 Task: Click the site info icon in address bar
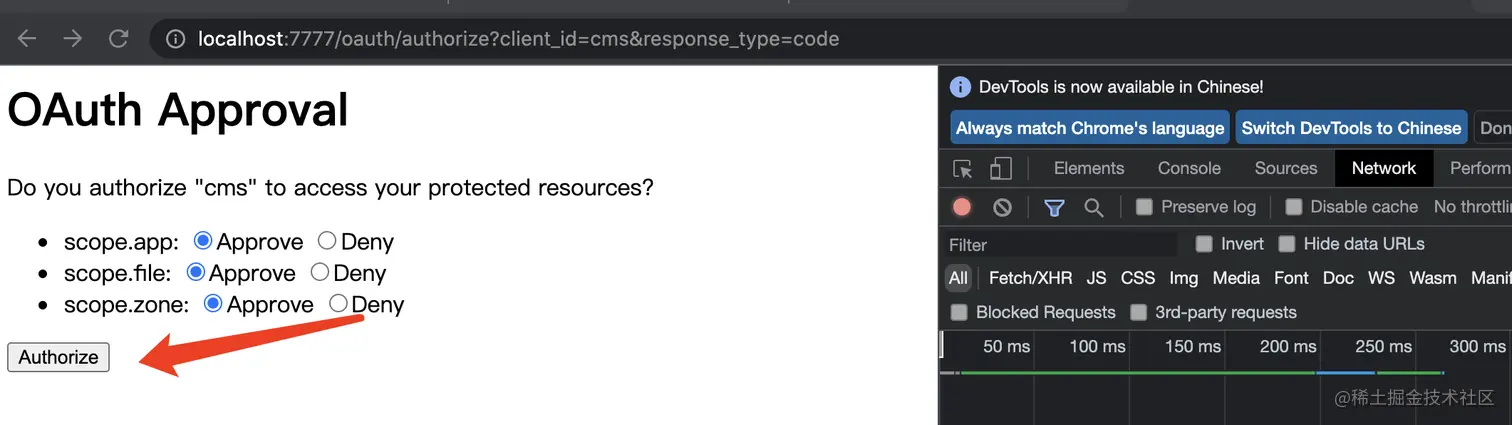point(176,40)
